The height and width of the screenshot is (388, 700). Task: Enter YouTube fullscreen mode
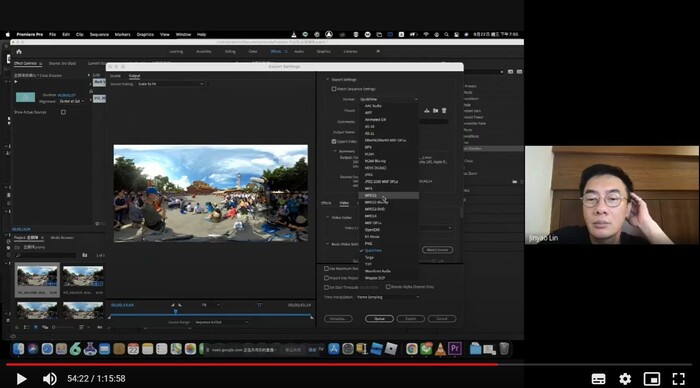pos(679,379)
